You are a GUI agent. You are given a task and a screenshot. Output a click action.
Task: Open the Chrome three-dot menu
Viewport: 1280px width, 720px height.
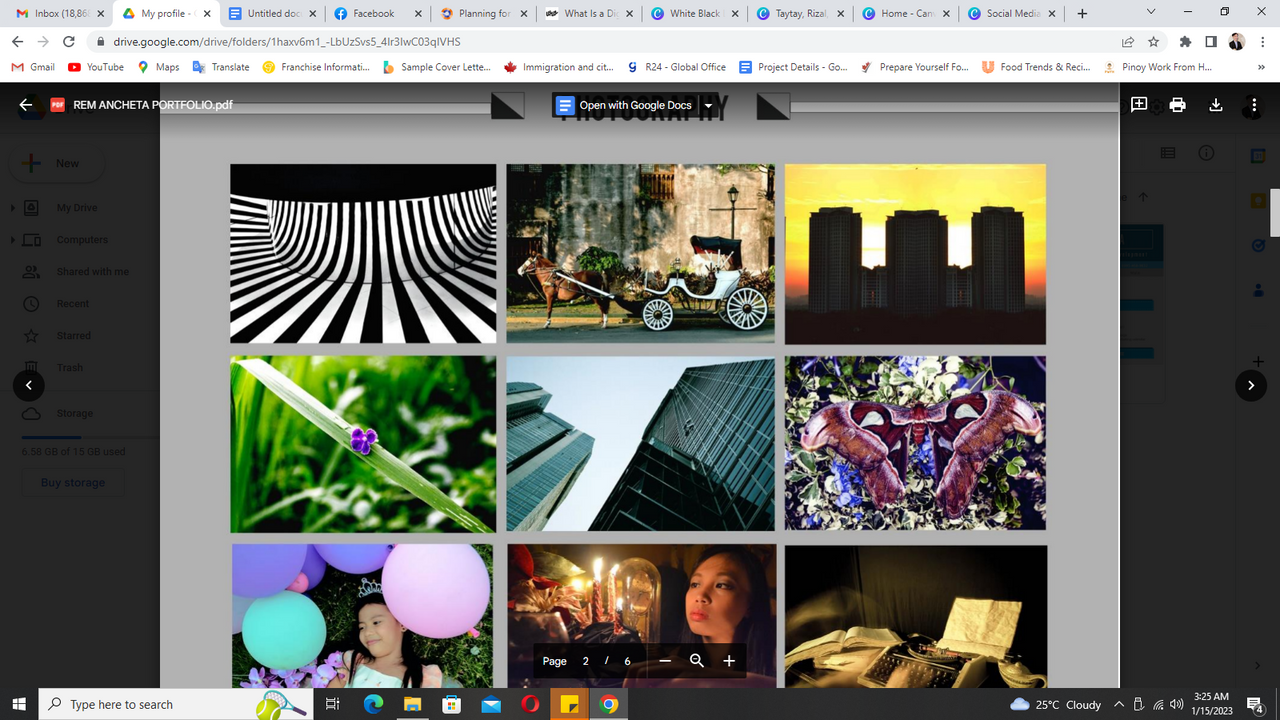pos(1263,42)
